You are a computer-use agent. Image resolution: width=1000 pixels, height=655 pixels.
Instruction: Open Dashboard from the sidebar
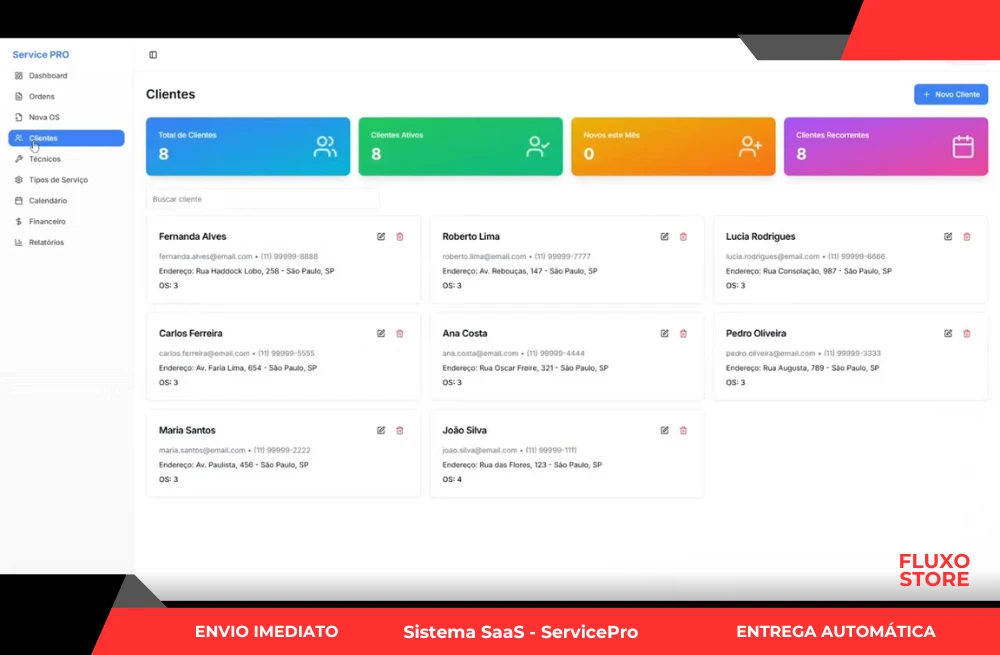click(48, 76)
